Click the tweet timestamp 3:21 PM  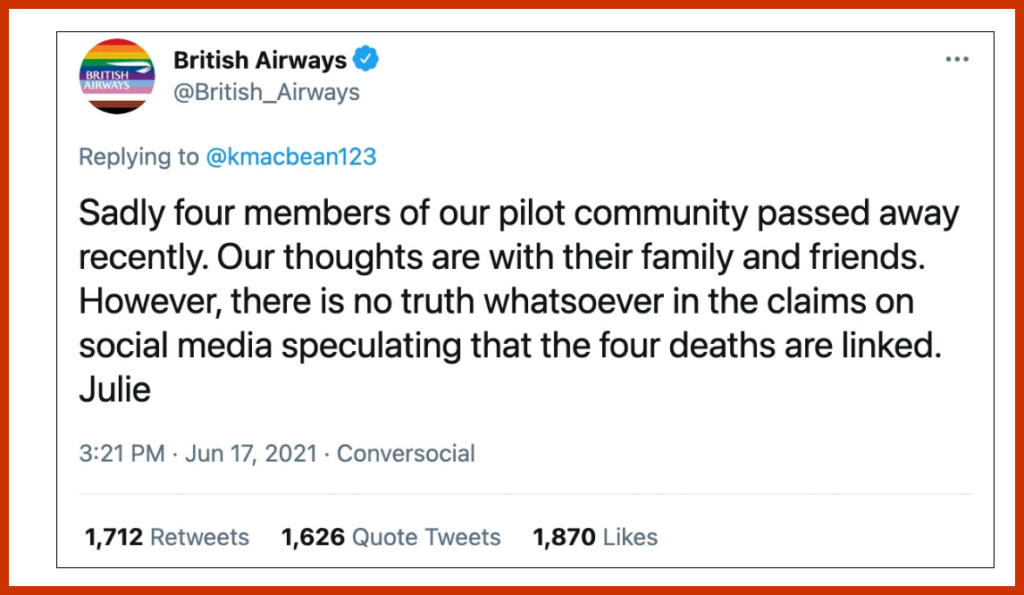pyautogui.click(x=121, y=453)
